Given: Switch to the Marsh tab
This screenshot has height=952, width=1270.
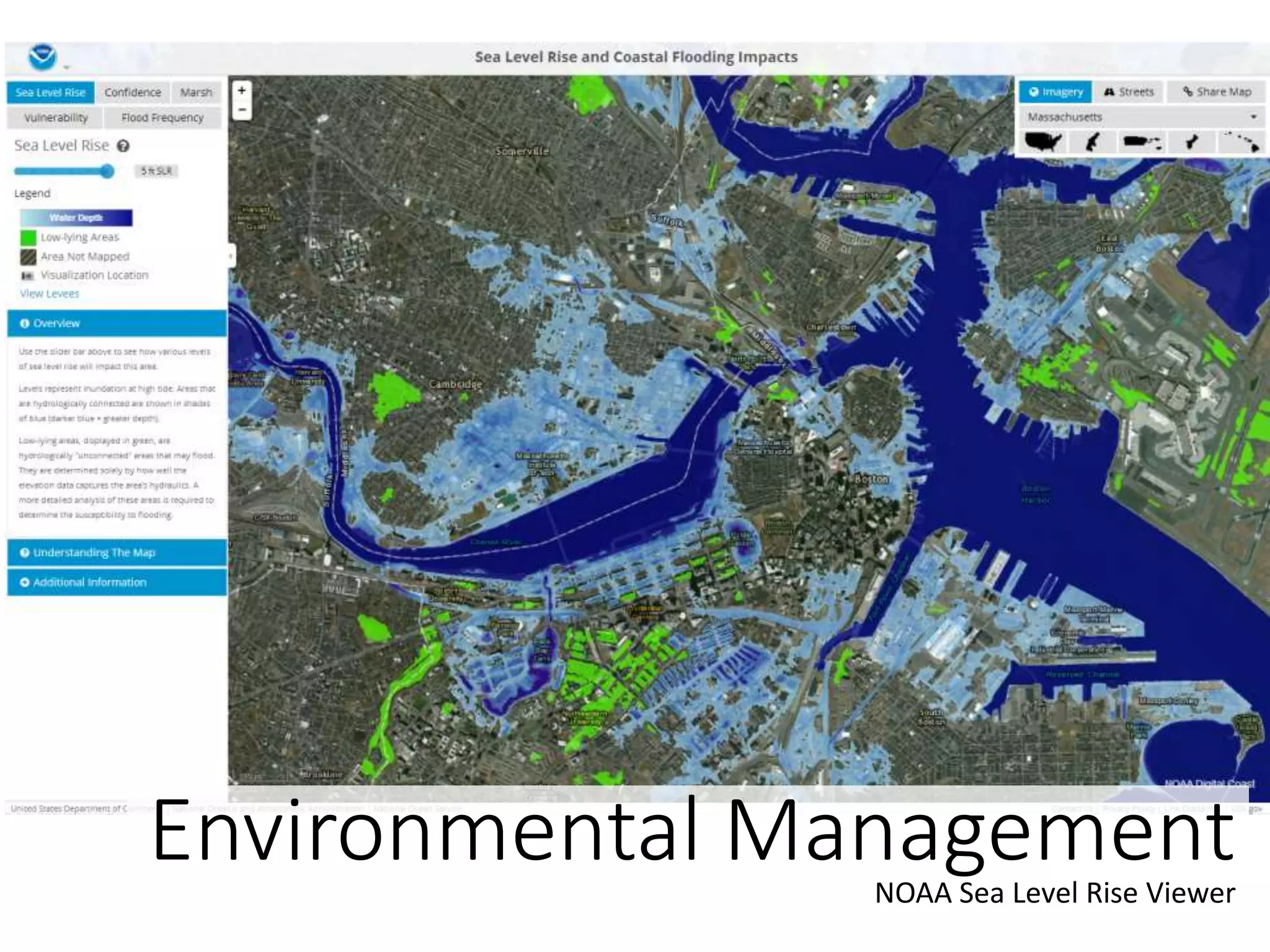Looking at the screenshot, I should tap(196, 92).
